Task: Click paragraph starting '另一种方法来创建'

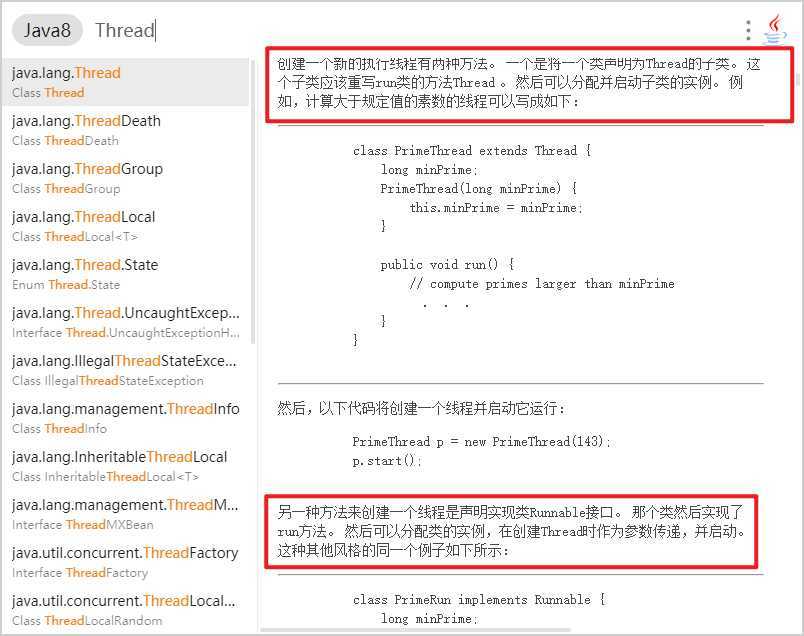Action: click(x=512, y=531)
